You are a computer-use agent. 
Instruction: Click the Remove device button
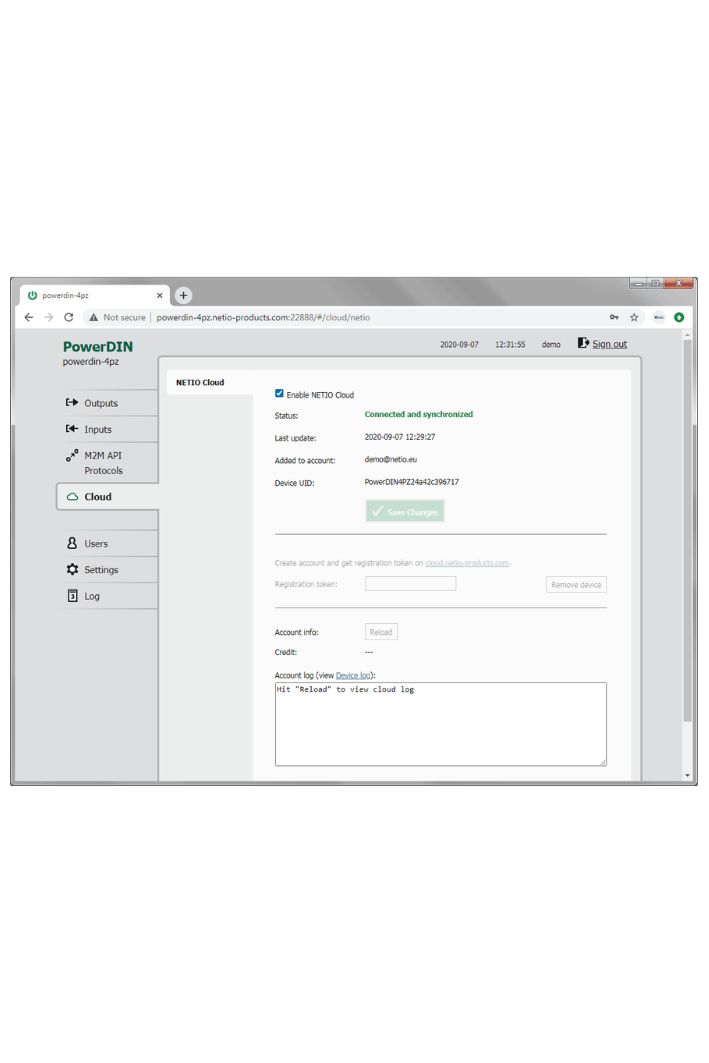pyautogui.click(x=576, y=584)
